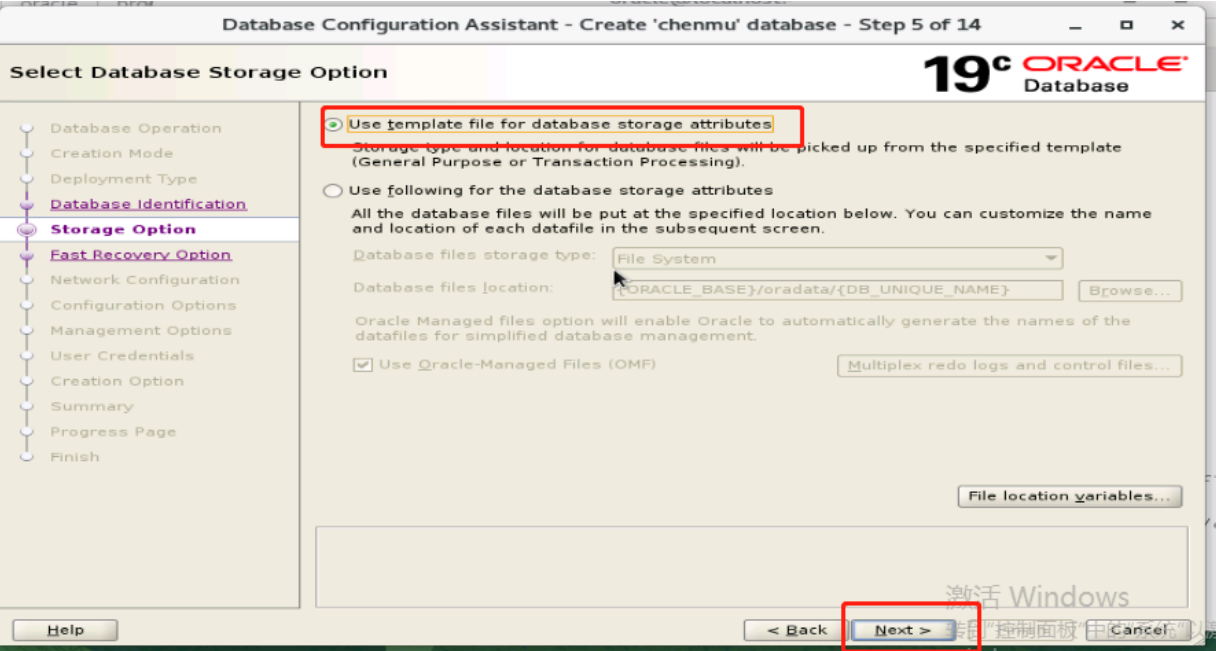The height and width of the screenshot is (651, 1216).
Task: Click Deployment Type step label
Action: 124,179
